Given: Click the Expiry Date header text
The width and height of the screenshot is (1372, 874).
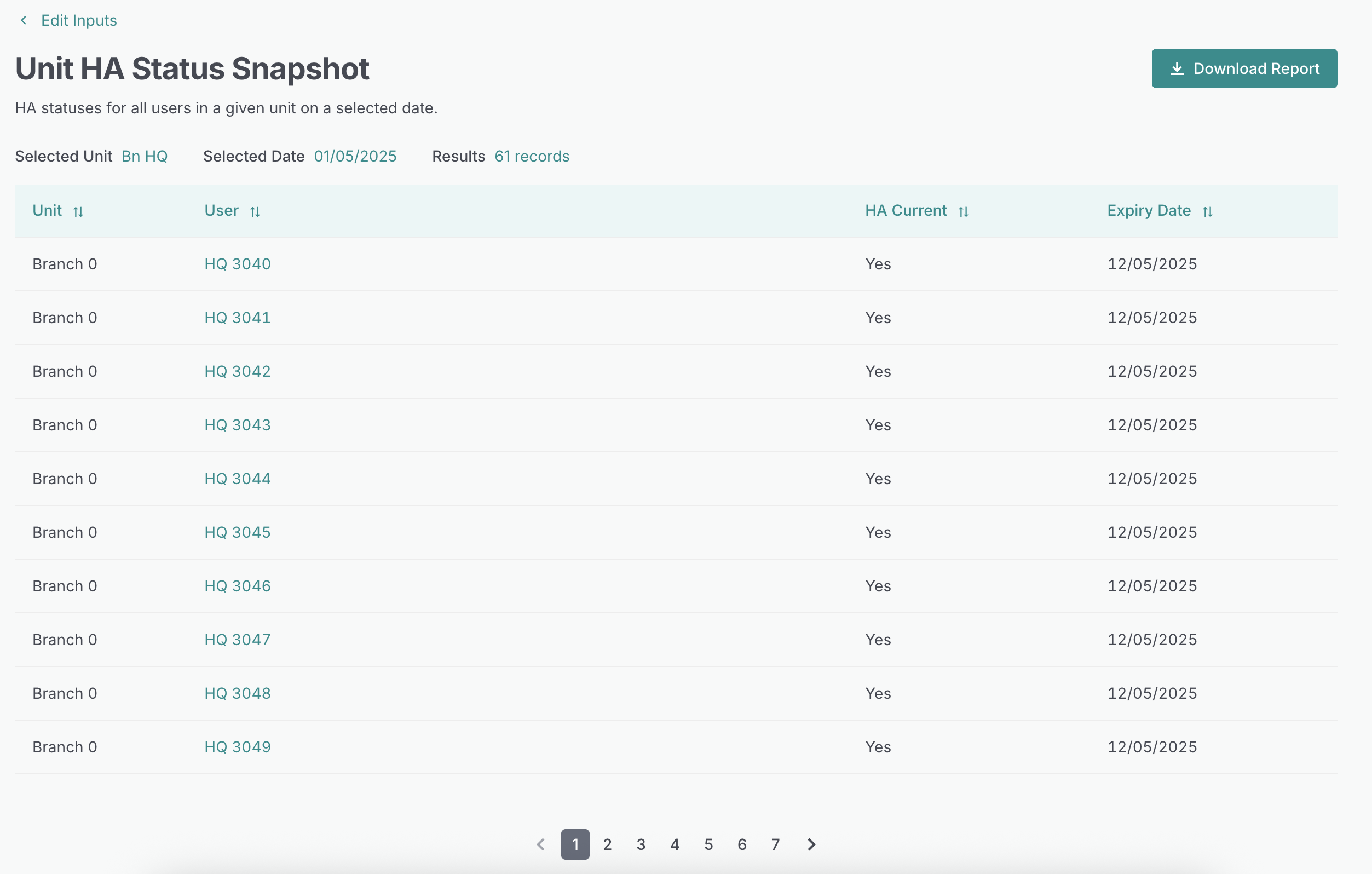Looking at the screenshot, I should pos(1148,211).
